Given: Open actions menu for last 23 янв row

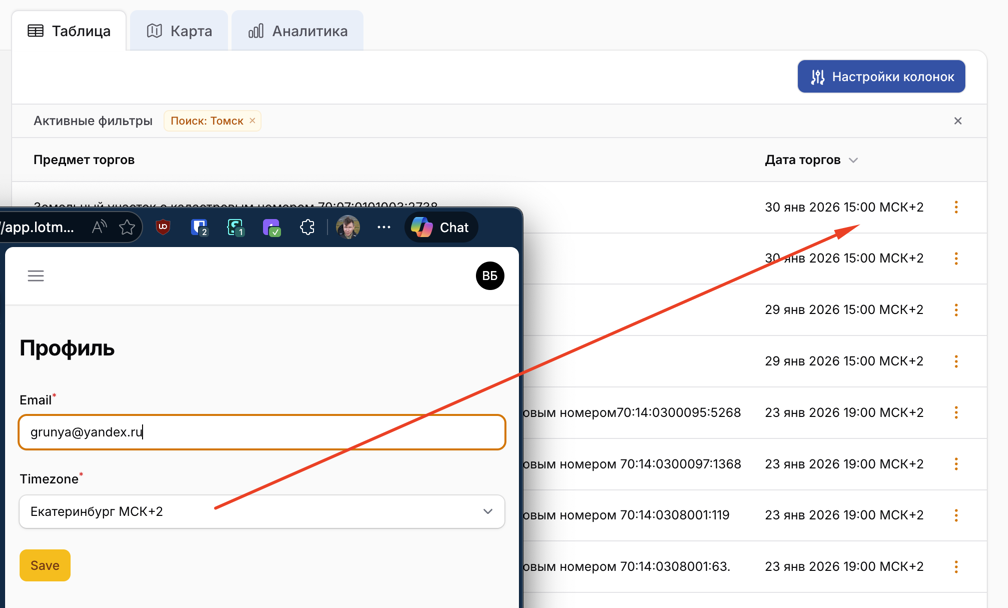Looking at the screenshot, I should tap(956, 566).
